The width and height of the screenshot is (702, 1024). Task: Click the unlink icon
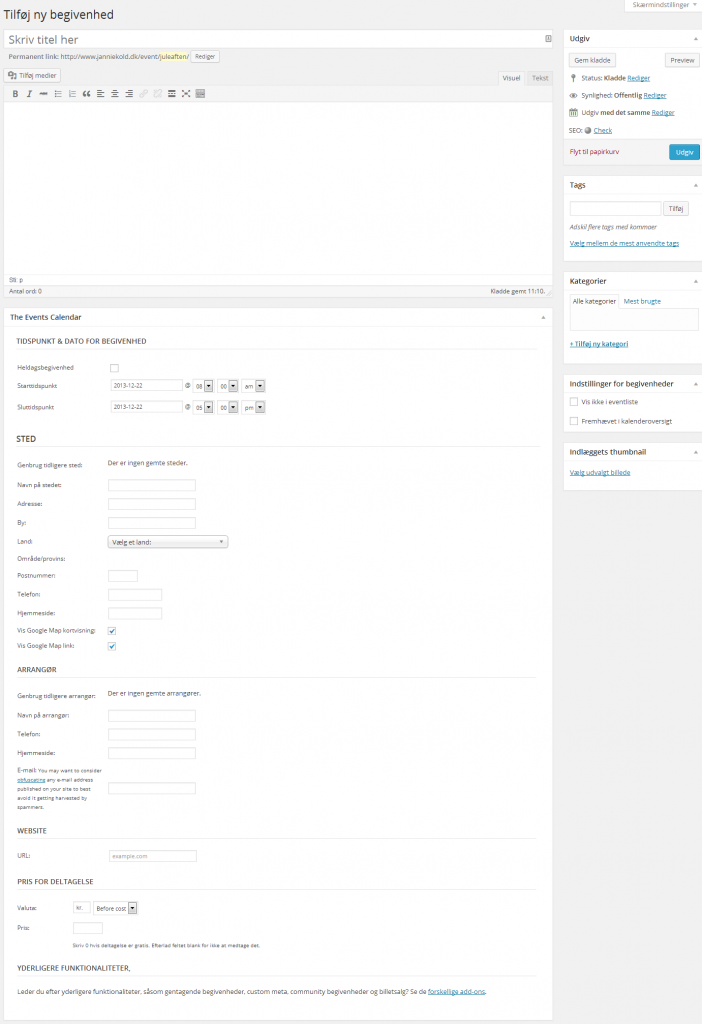click(x=157, y=94)
